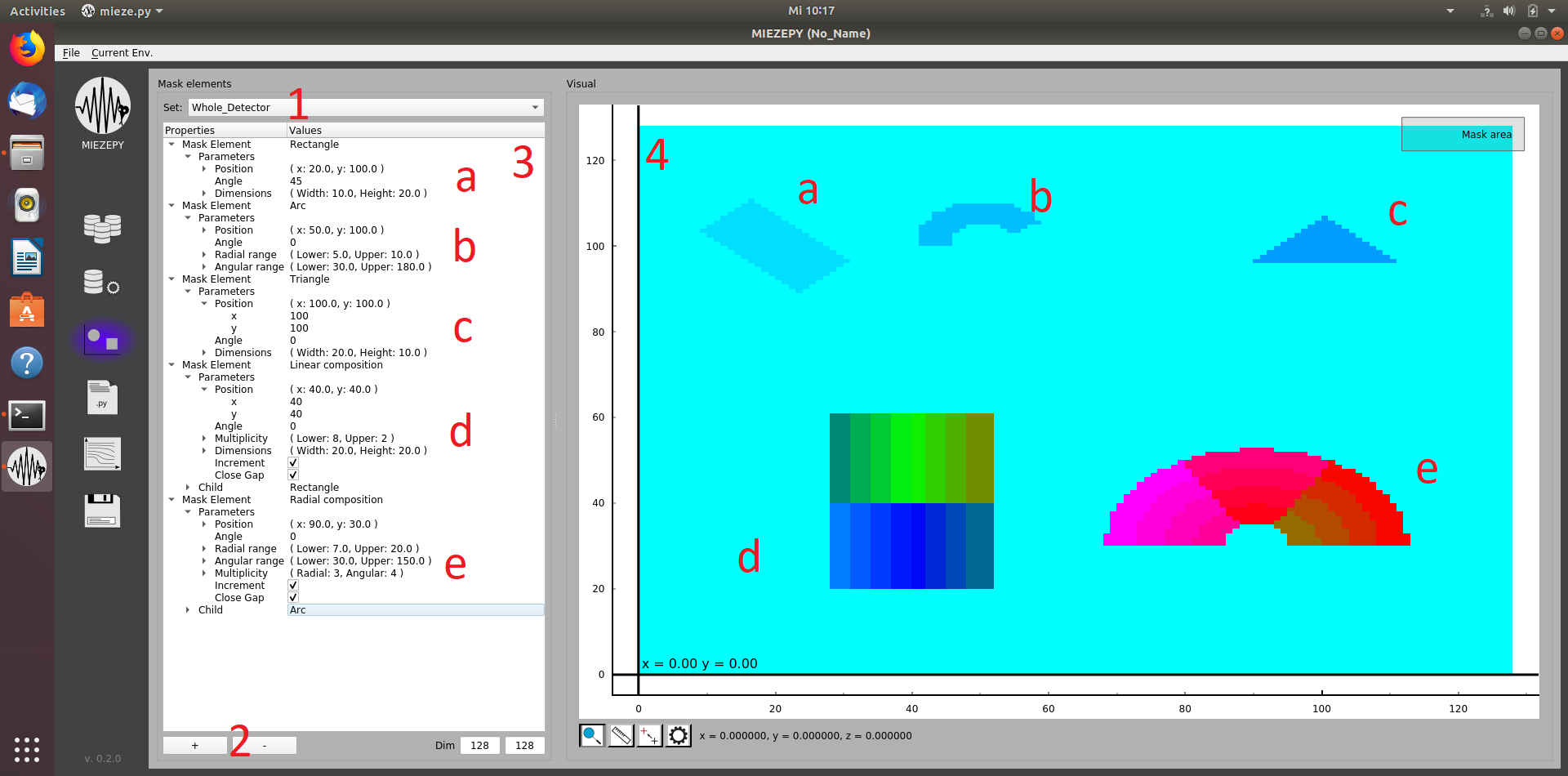
Task: Select the Child value Arc cell
Action: (416, 609)
